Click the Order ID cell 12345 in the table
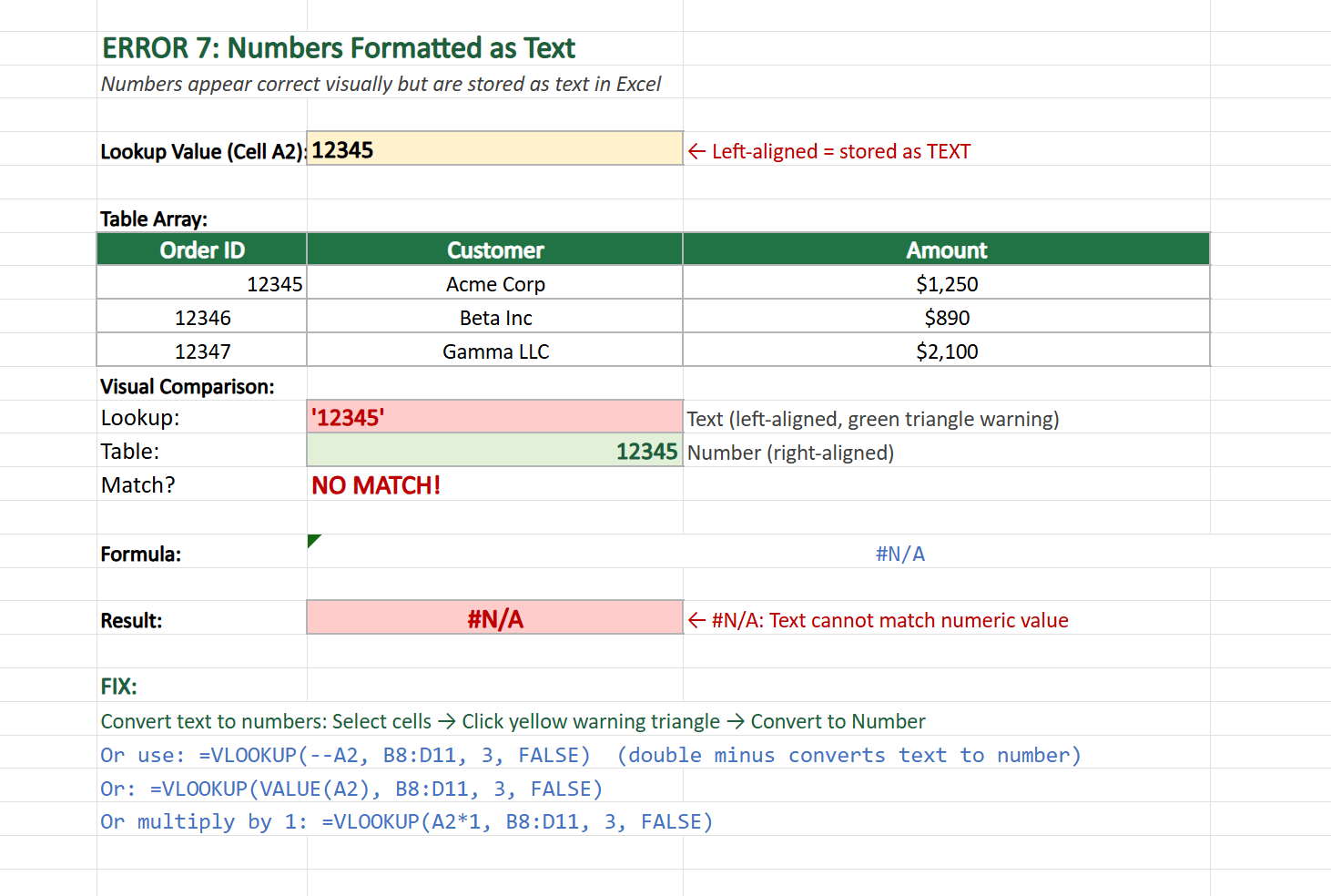The image size is (1331, 896). 202,283
